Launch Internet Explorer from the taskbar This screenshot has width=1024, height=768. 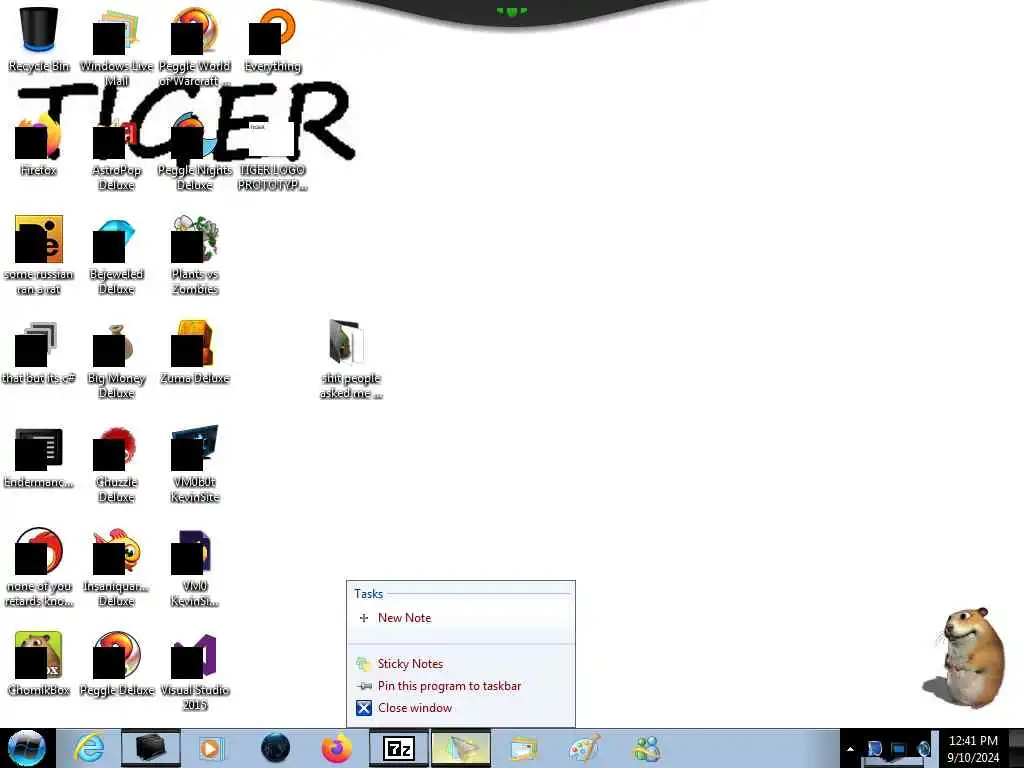89,748
